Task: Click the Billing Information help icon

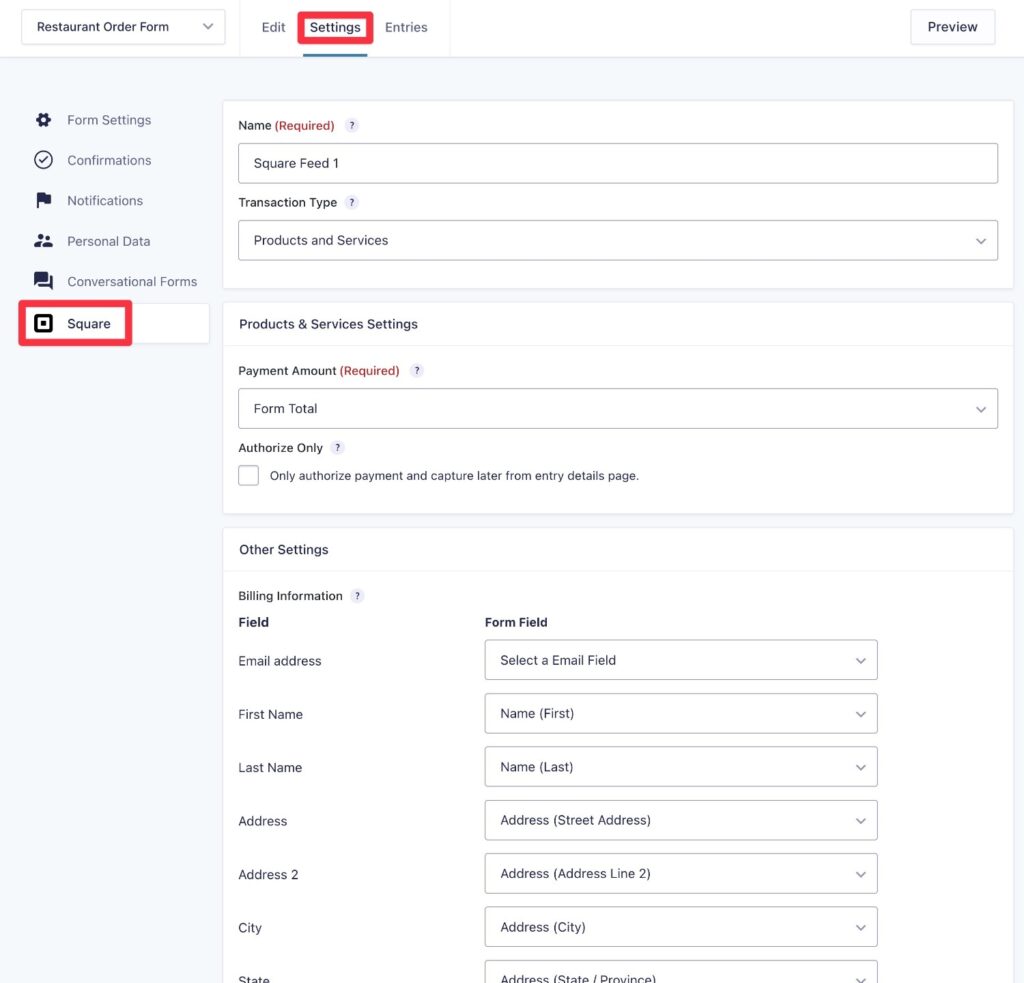Action: [x=357, y=595]
